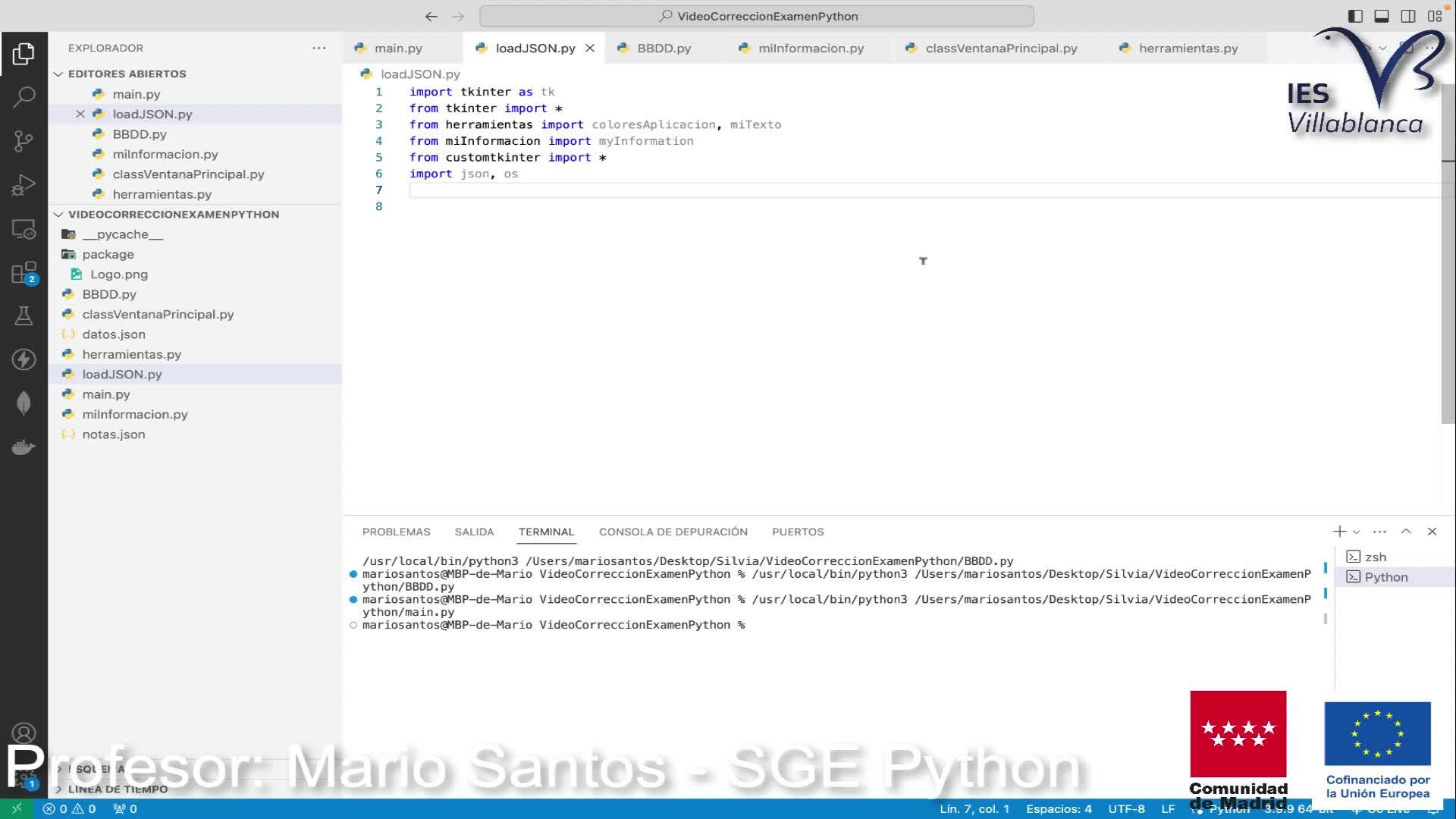Click the UTF-8 encoding status button
The width and height of the screenshot is (1456, 819).
[1126, 809]
